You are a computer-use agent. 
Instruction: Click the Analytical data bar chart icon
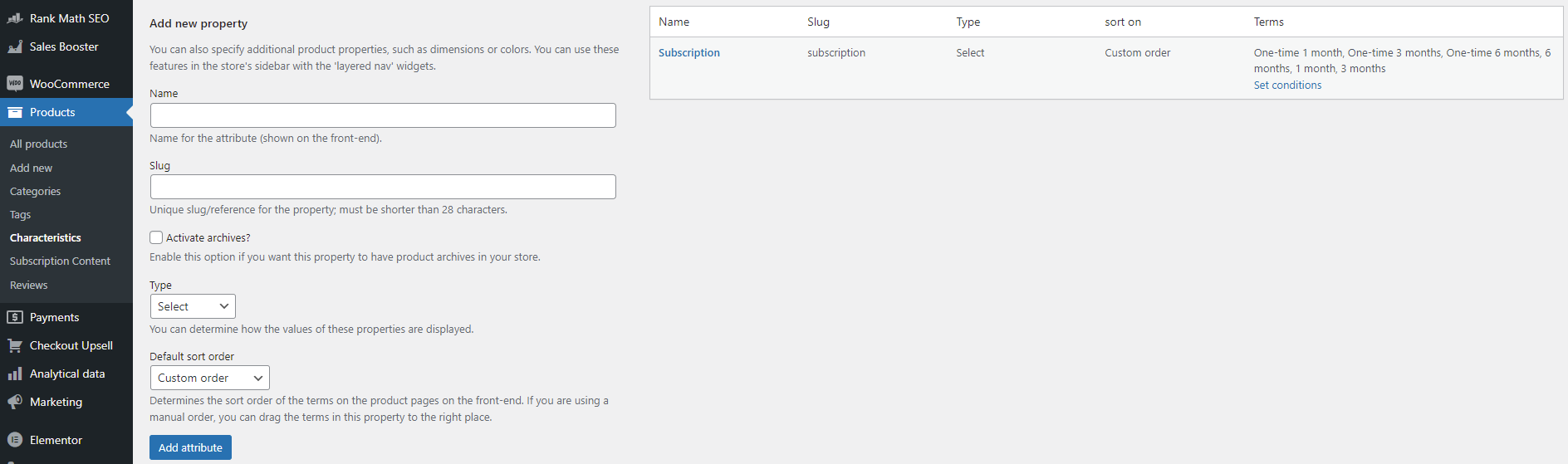coord(15,374)
